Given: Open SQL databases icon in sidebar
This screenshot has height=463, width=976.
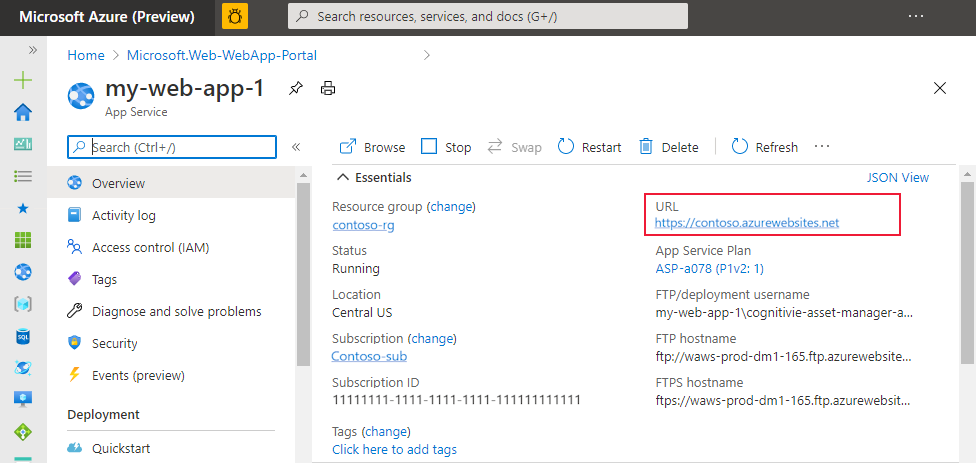Looking at the screenshot, I should pos(23,336).
